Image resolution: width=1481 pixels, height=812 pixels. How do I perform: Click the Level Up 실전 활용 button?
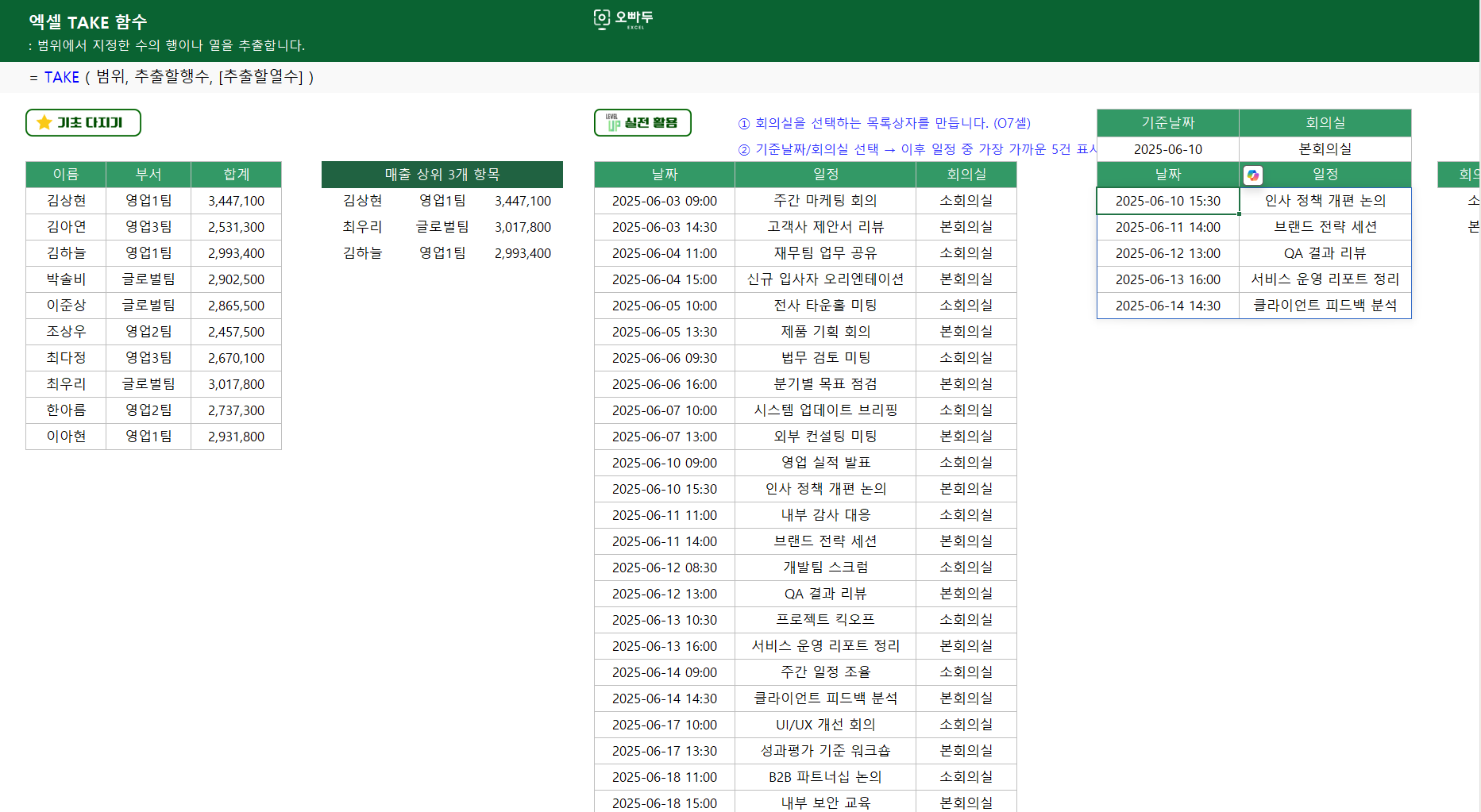tap(642, 123)
